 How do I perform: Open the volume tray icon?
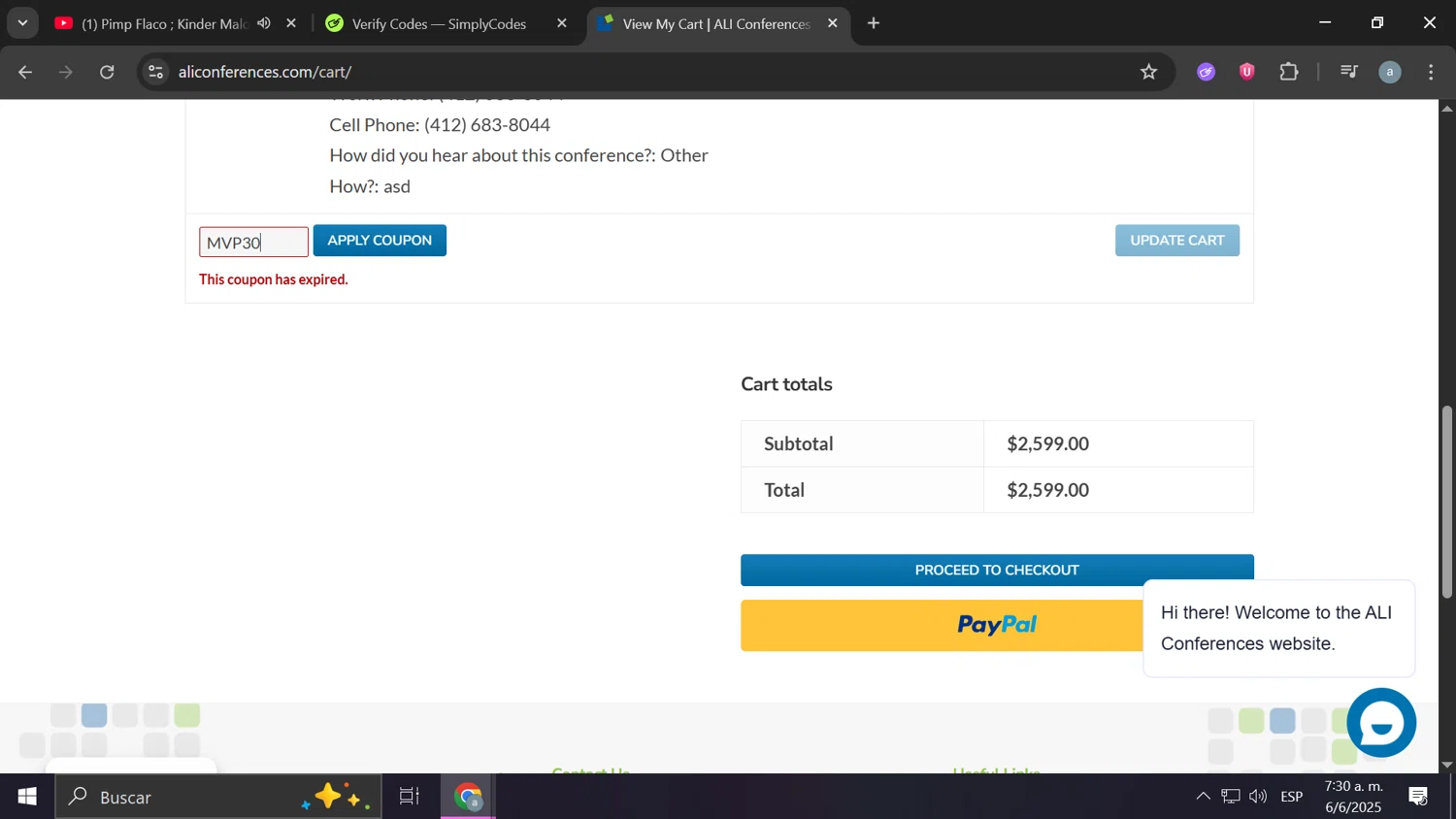pos(1258,797)
